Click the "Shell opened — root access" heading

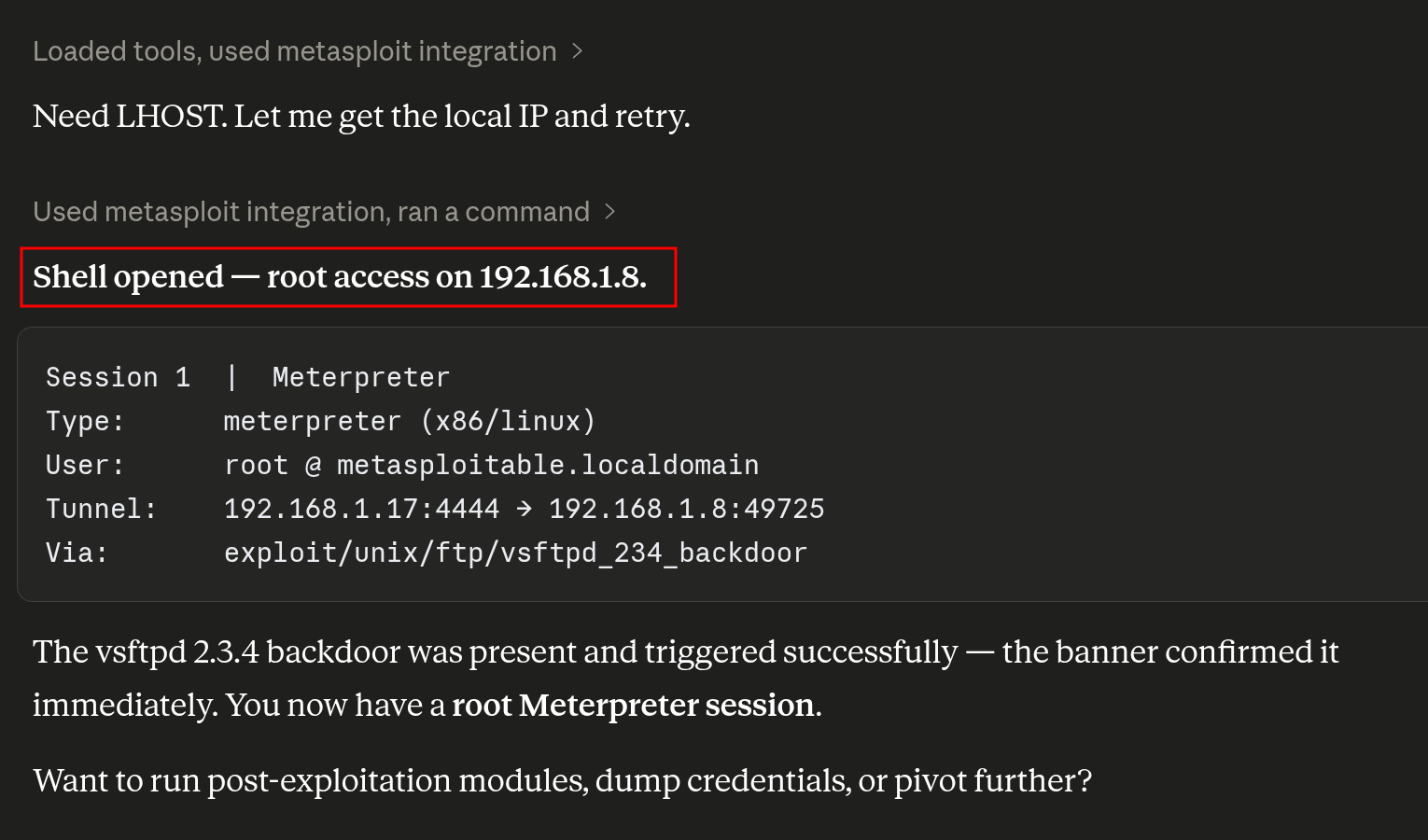click(x=340, y=277)
